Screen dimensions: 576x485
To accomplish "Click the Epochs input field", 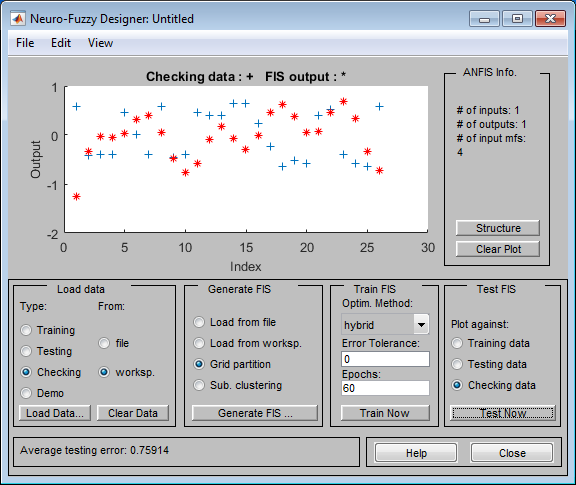I will [385, 388].
